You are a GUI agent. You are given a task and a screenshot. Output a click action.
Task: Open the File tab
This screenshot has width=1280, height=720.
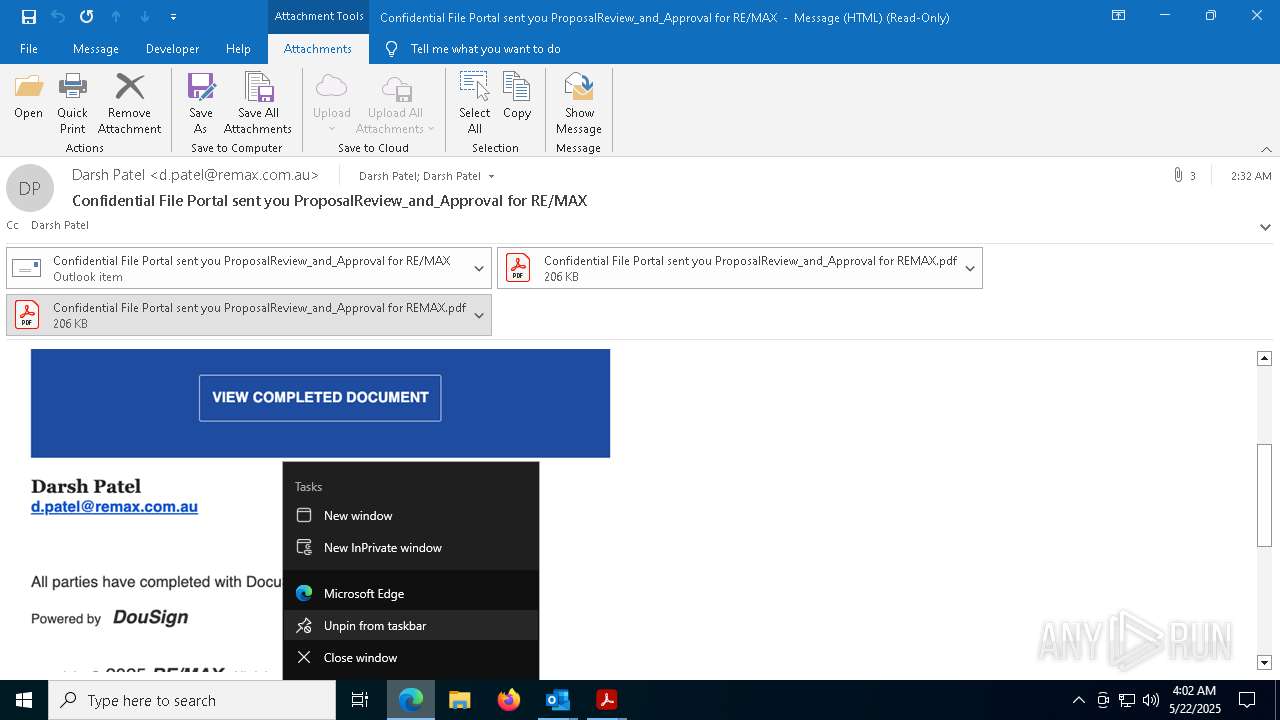(29, 49)
